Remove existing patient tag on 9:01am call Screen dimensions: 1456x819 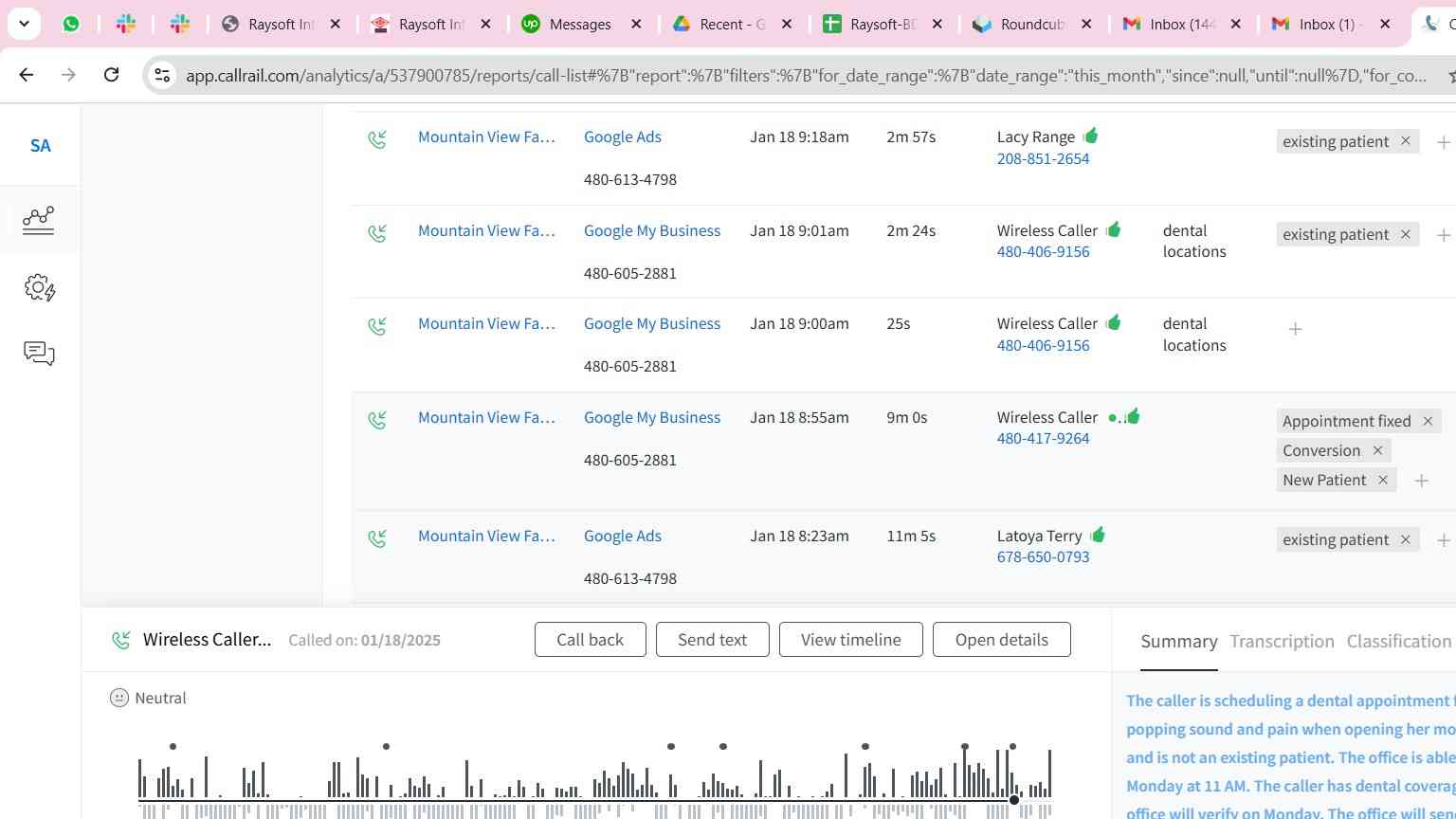pyautogui.click(x=1406, y=234)
